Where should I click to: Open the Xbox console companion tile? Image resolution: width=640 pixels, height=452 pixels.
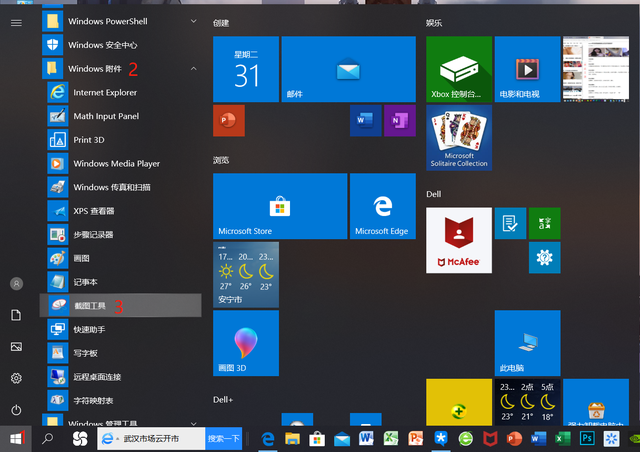coord(459,69)
